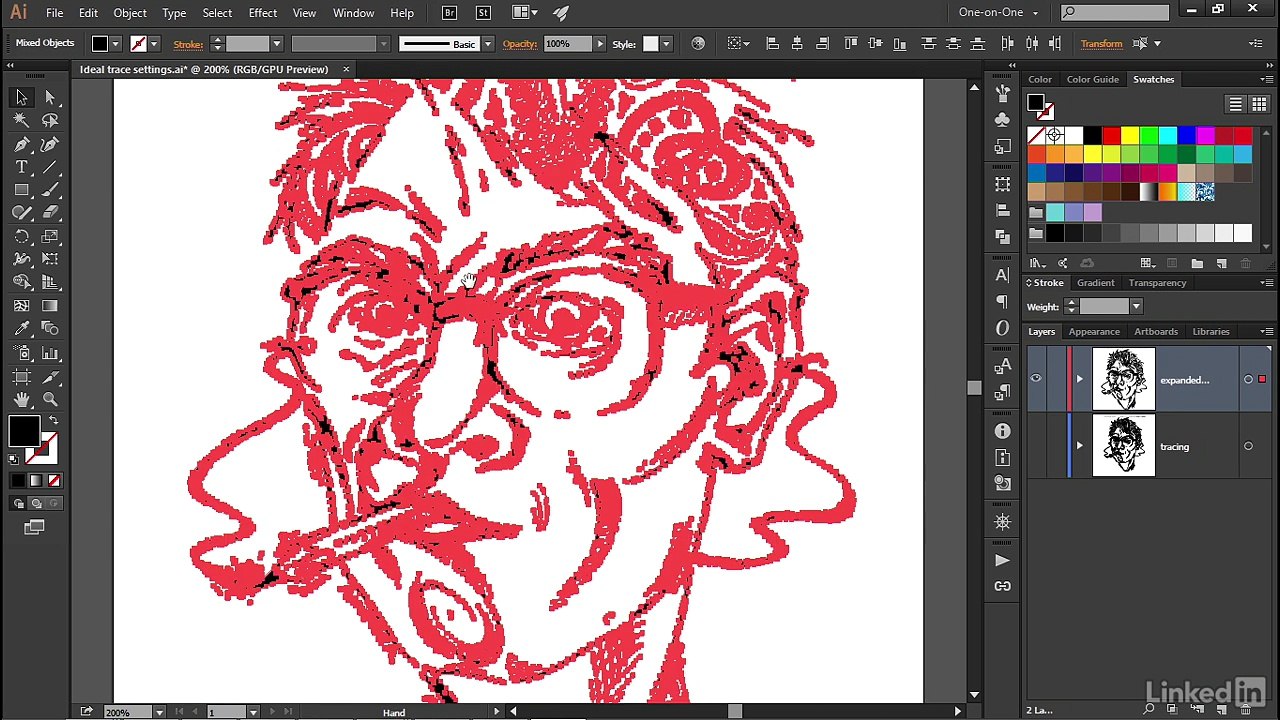Expand the expanded layer contents
1280x720 pixels.
point(1079,379)
